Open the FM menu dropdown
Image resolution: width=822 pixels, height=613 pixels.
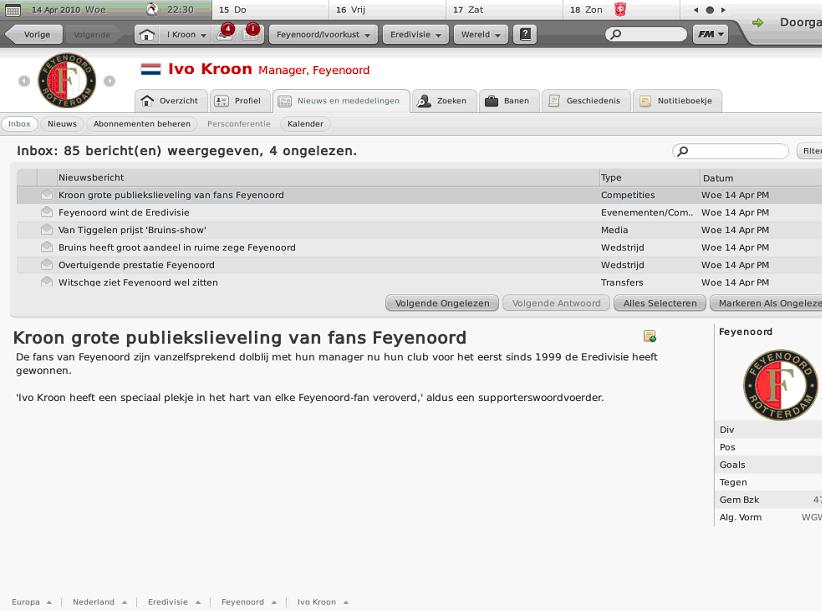point(710,35)
